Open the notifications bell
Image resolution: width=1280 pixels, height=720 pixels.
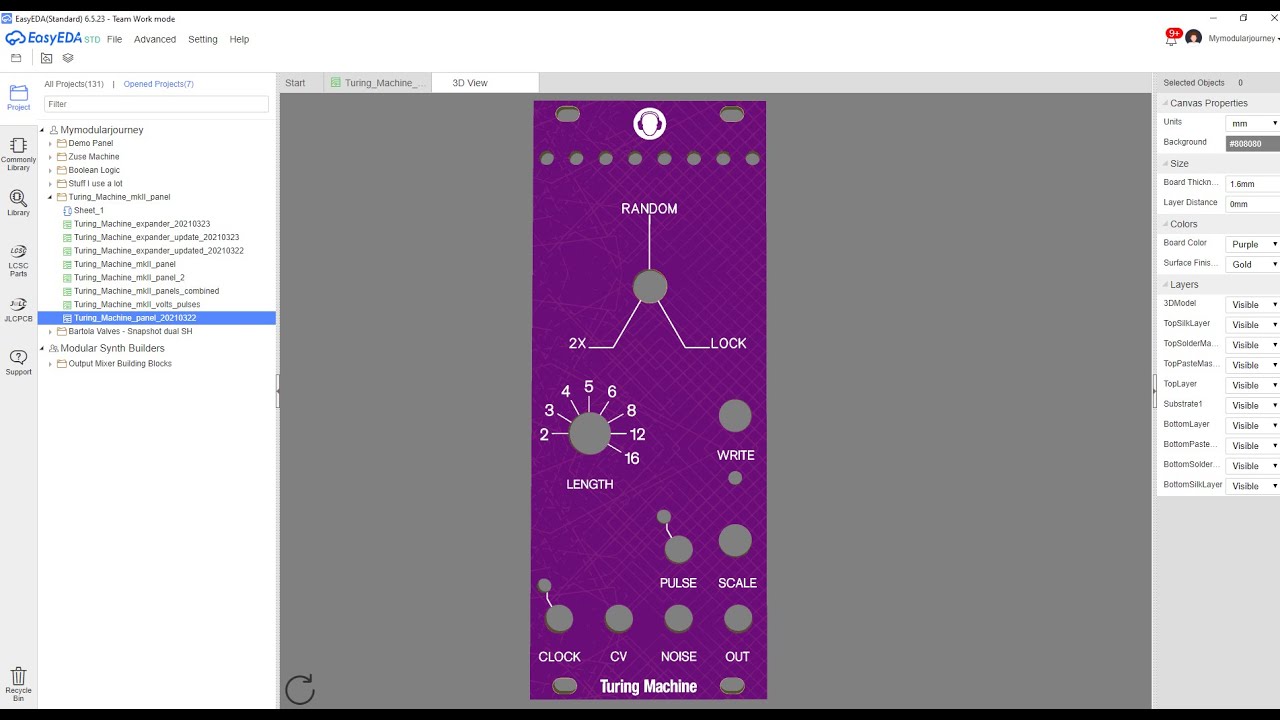tap(1172, 38)
